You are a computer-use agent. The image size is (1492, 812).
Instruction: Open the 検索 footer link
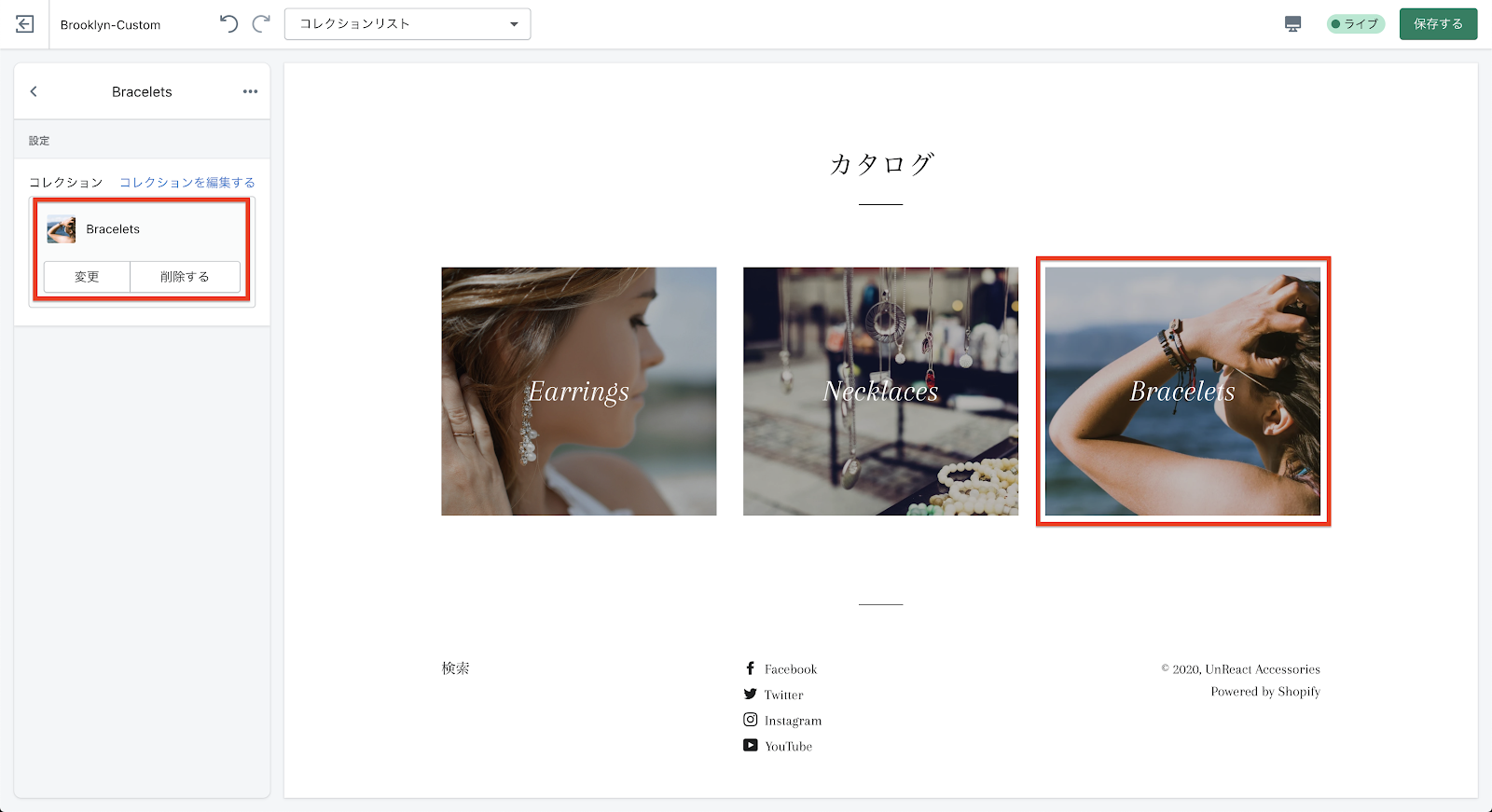pyautogui.click(x=455, y=668)
